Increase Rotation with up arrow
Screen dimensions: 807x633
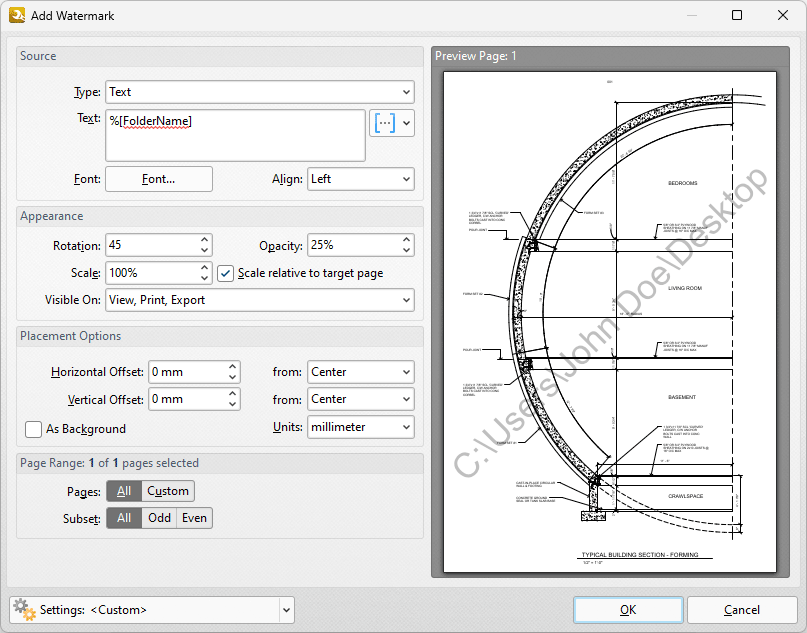[204, 240]
